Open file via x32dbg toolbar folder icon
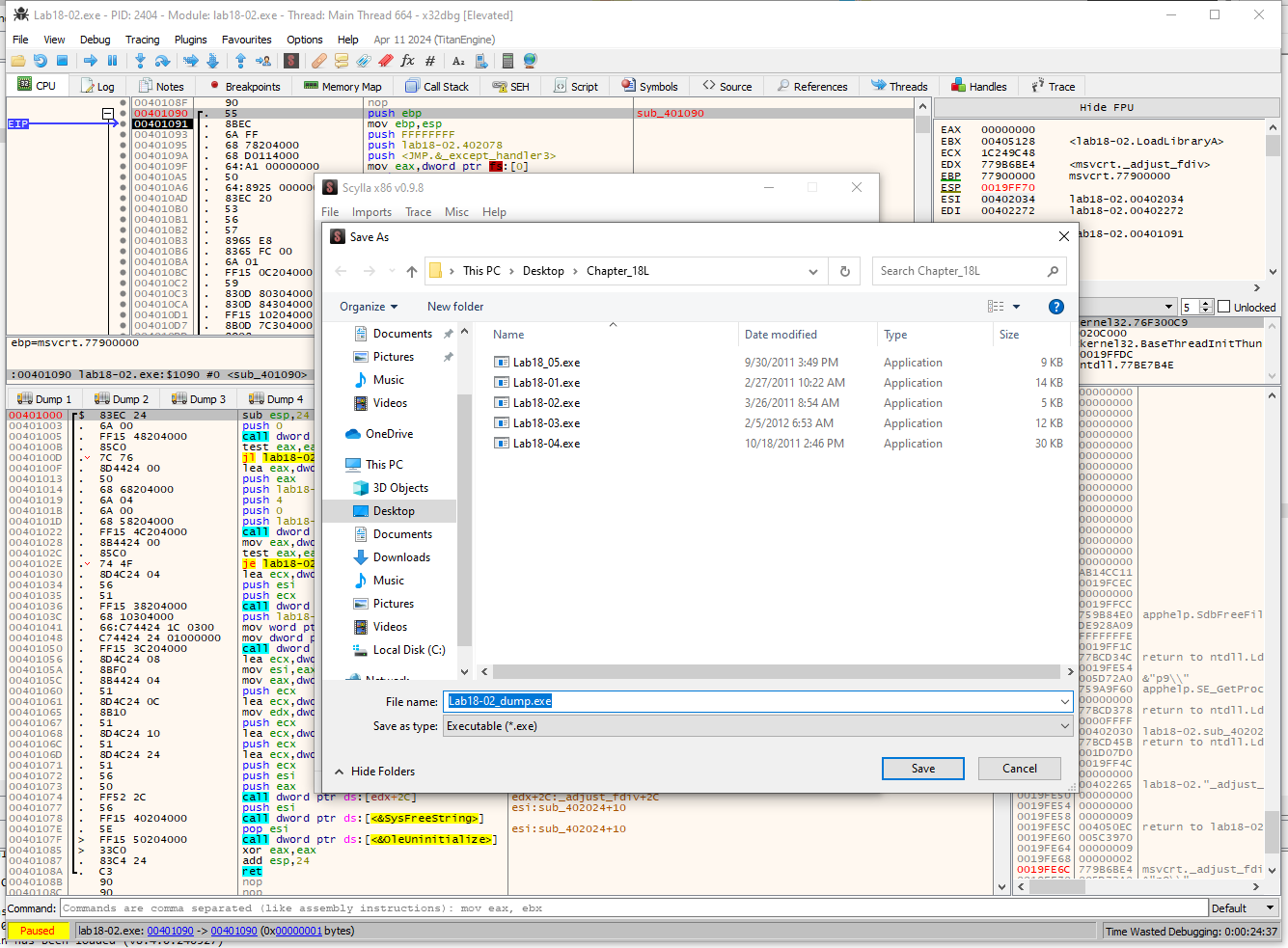 point(17,61)
